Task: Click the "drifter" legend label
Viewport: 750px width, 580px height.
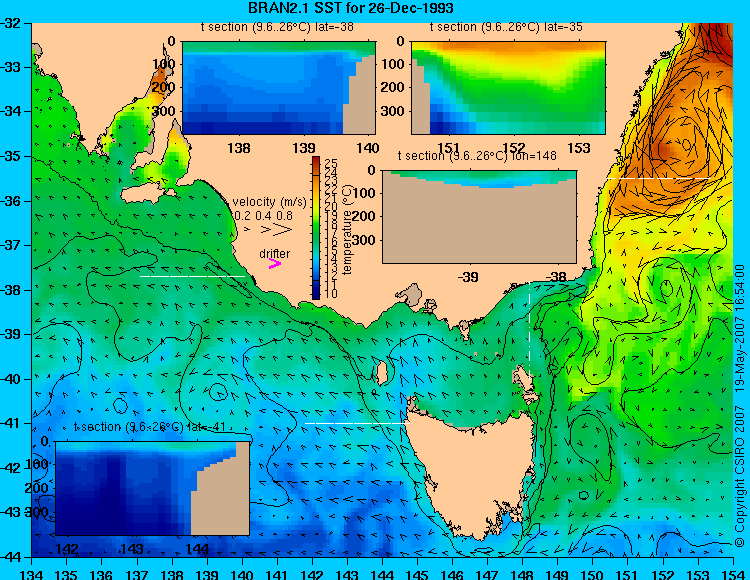Action: click(x=275, y=253)
